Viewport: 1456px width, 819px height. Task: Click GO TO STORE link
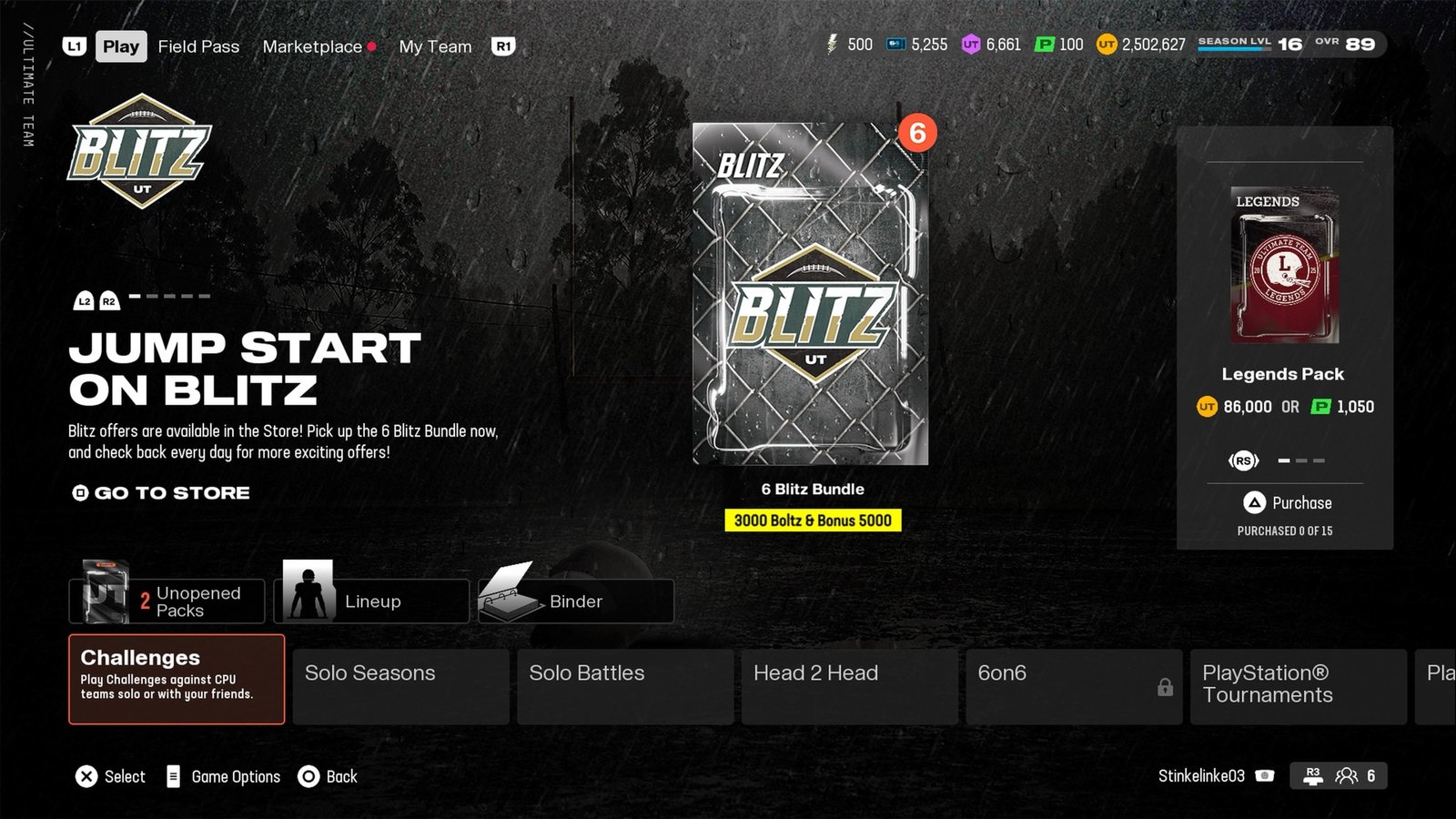[161, 492]
